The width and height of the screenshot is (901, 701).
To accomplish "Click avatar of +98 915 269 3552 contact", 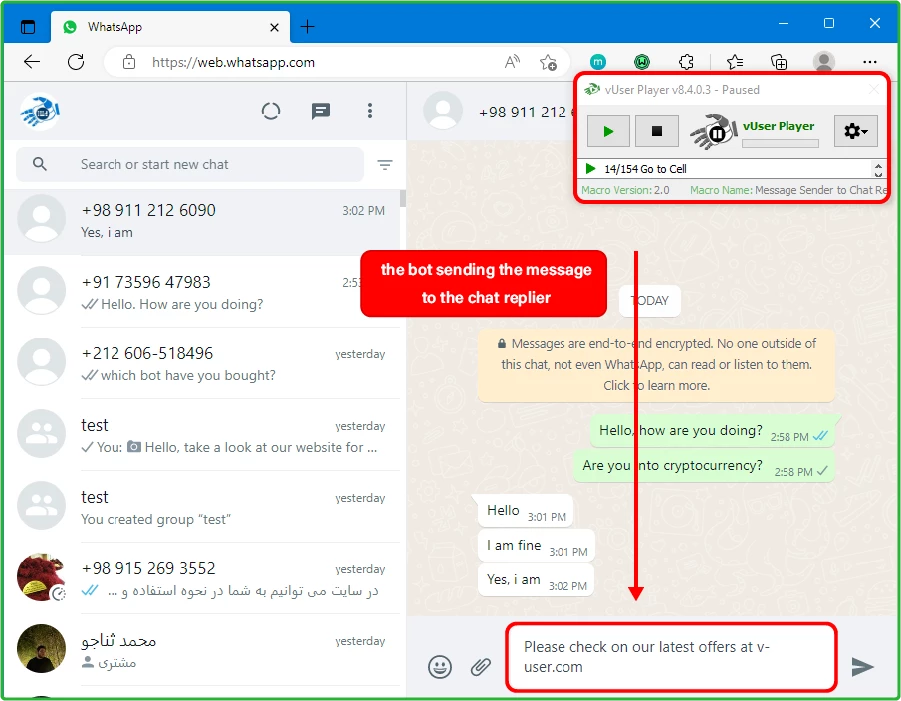I will (41, 577).
